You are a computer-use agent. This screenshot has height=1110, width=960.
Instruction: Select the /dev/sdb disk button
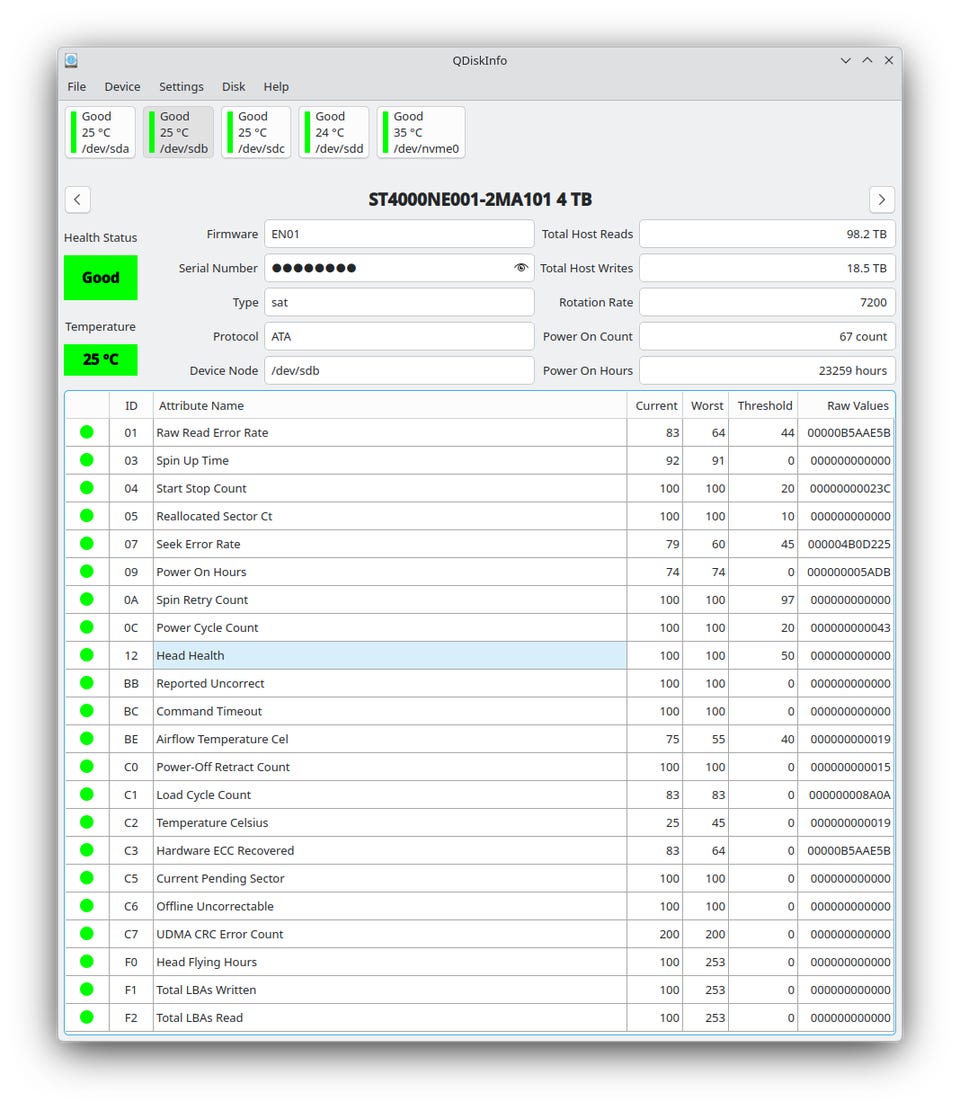(178, 132)
